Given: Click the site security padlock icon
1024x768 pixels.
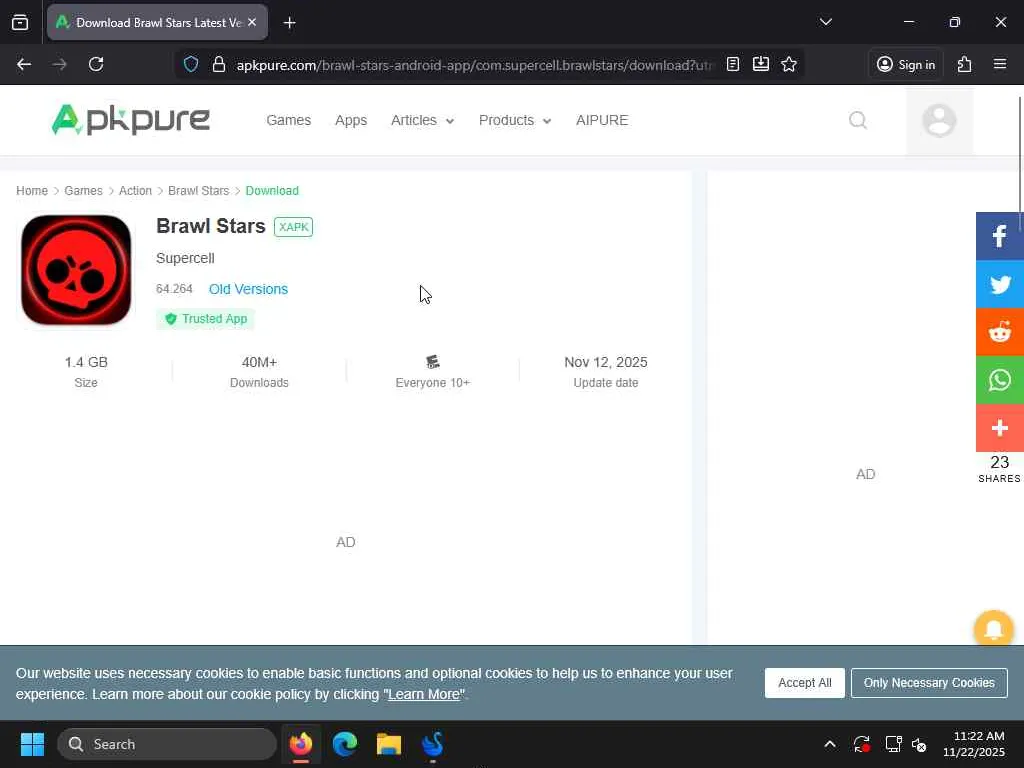Looking at the screenshot, I should (219, 65).
